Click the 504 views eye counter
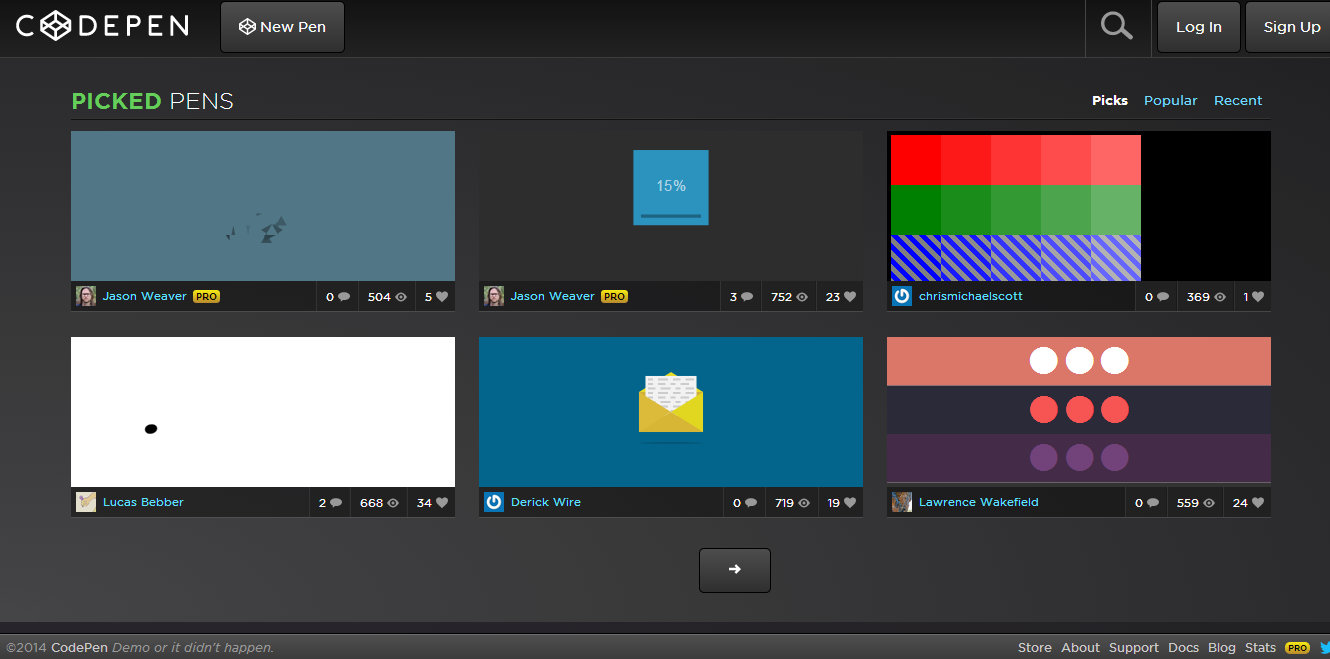Image resolution: width=1330 pixels, height=659 pixels. pyautogui.click(x=387, y=297)
